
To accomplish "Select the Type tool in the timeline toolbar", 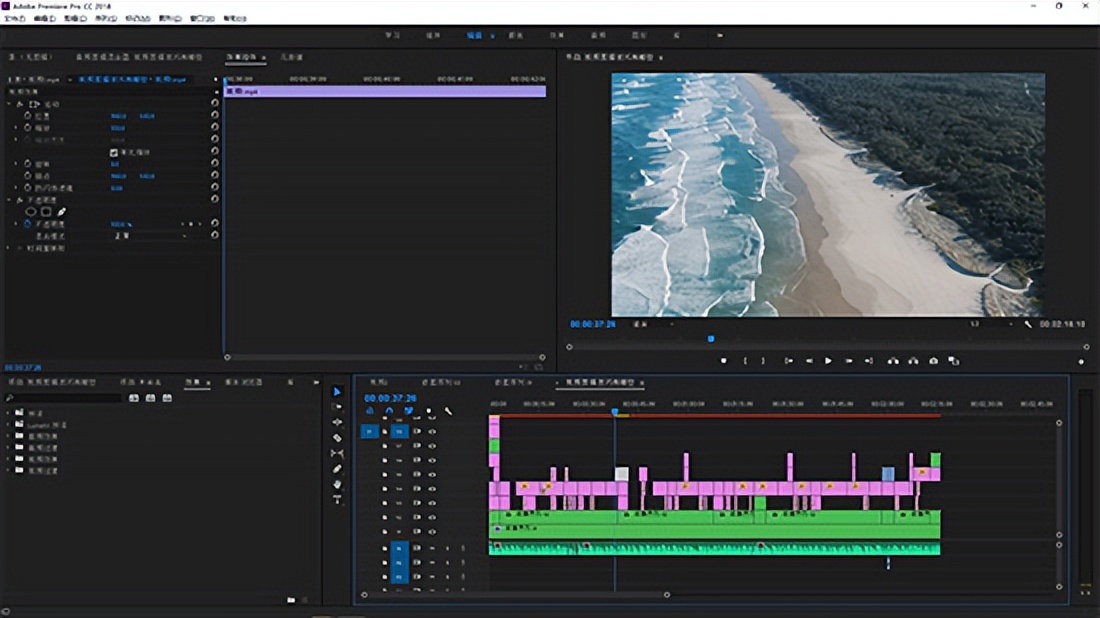I will click(x=337, y=499).
